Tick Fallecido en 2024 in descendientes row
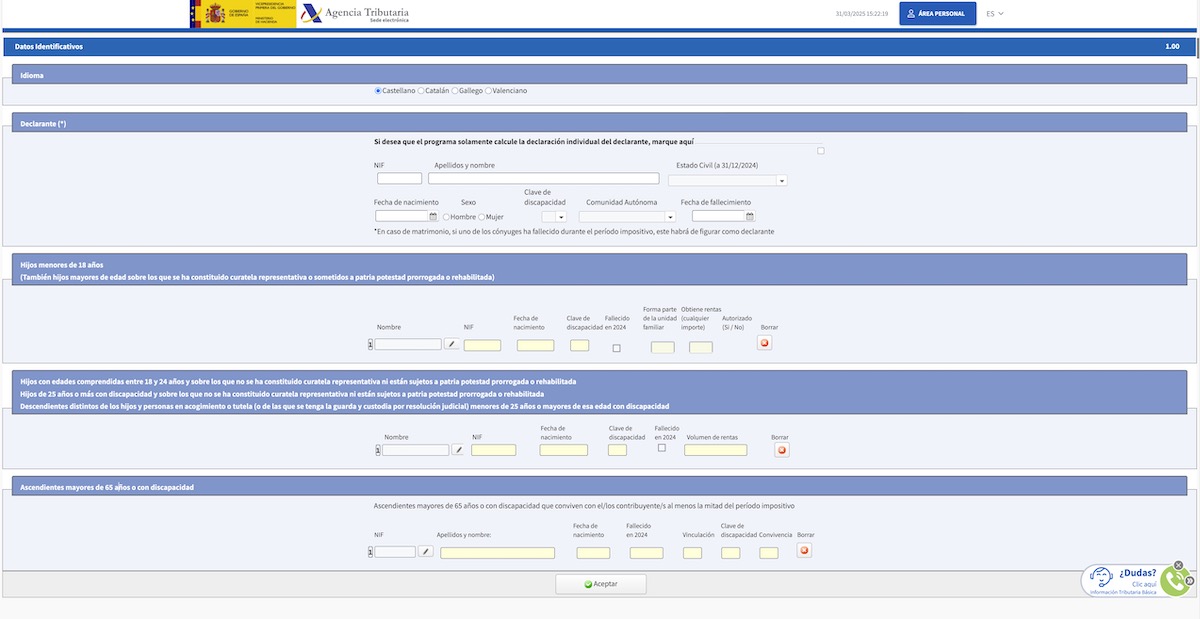 tap(662, 448)
